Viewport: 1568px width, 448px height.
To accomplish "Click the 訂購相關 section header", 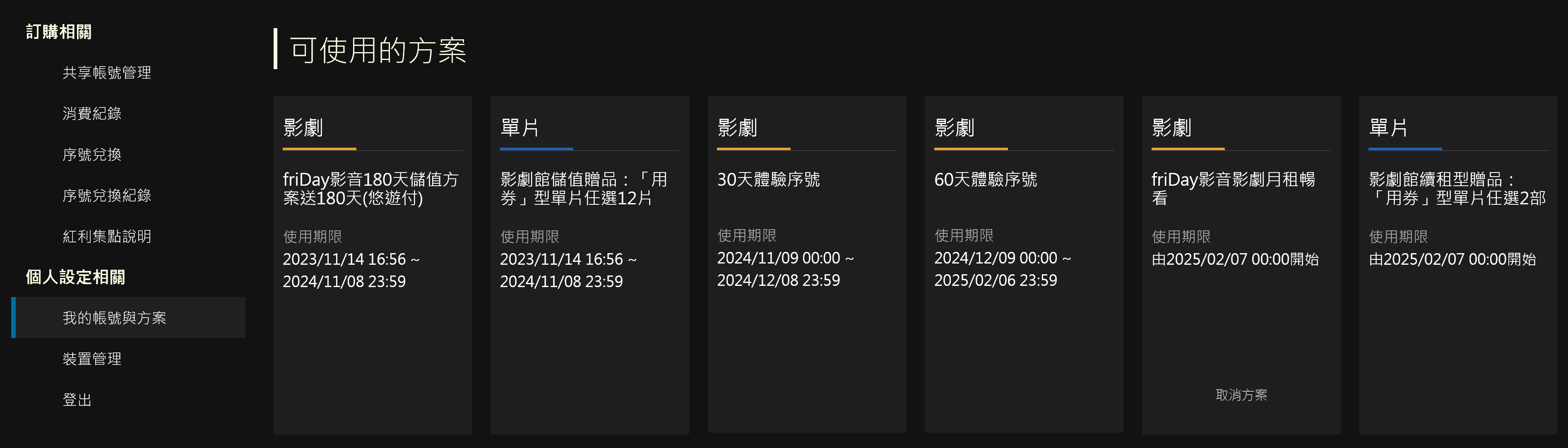I will 59,32.
